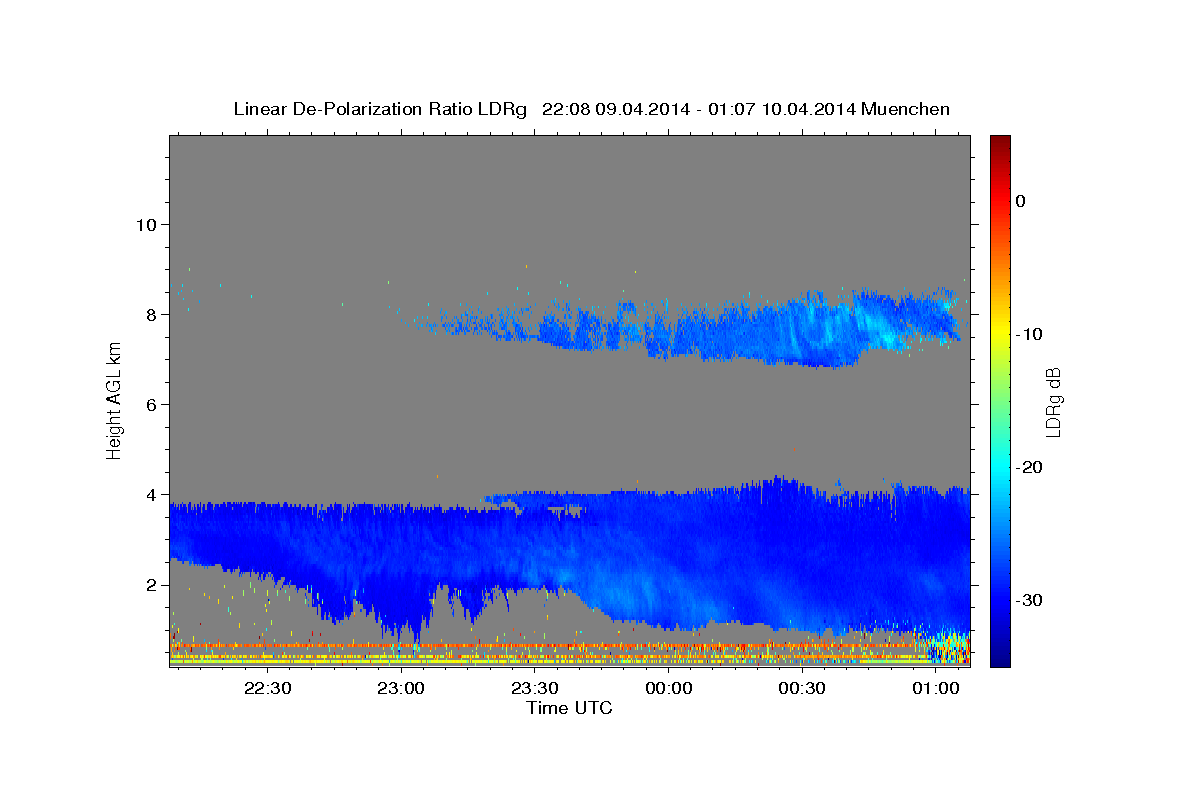Click the plot title 'Linear De-Polarization Ratio LDRg'
The image size is (1200, 800).
click(x=380, y=109)
